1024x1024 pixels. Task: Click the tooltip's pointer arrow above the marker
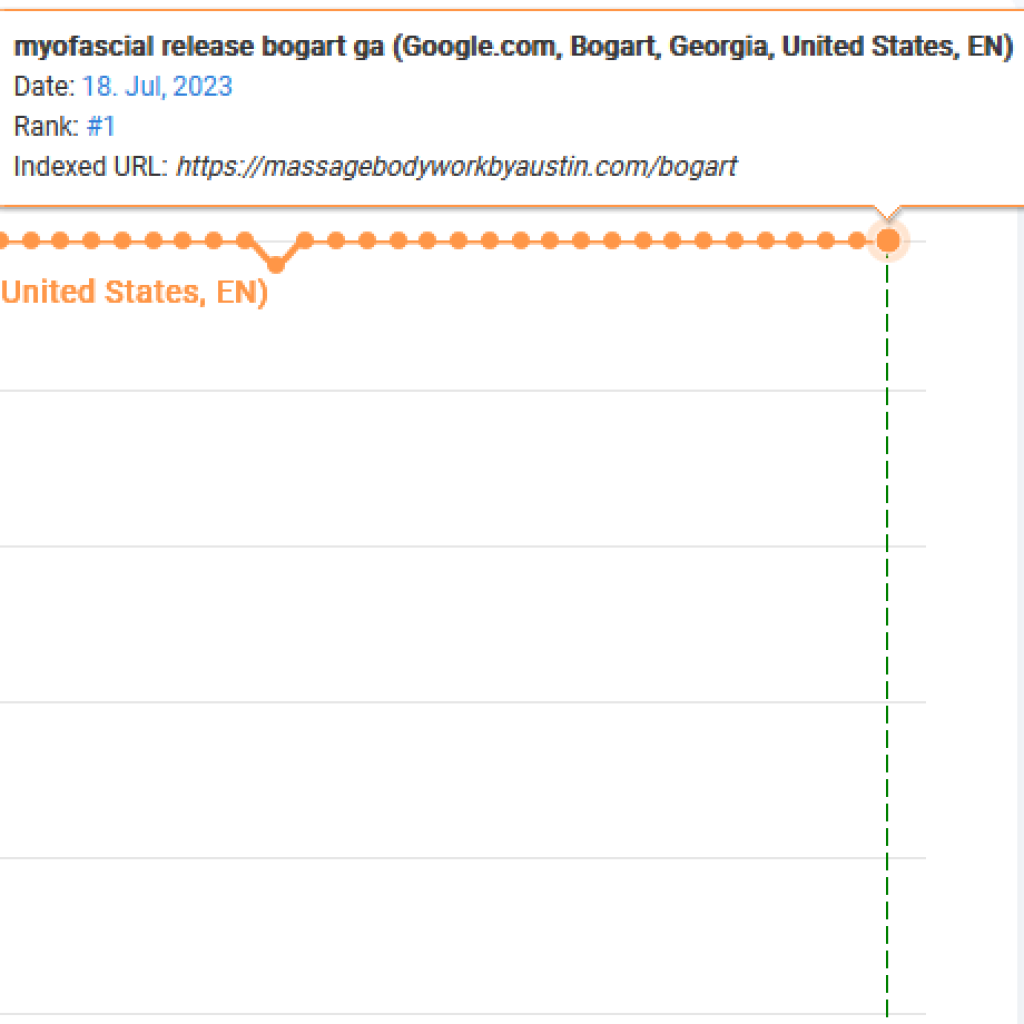point(888,212)
